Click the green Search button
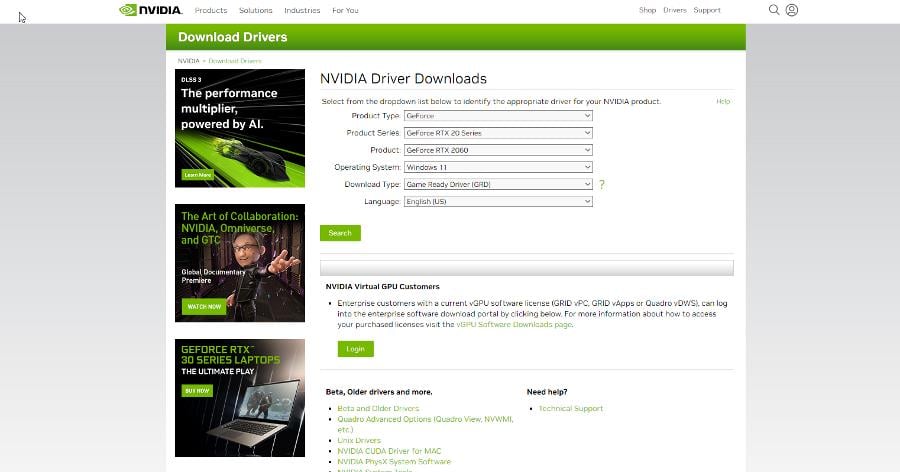Viewport: 900px width, 472px height. (x=340, y=233)
